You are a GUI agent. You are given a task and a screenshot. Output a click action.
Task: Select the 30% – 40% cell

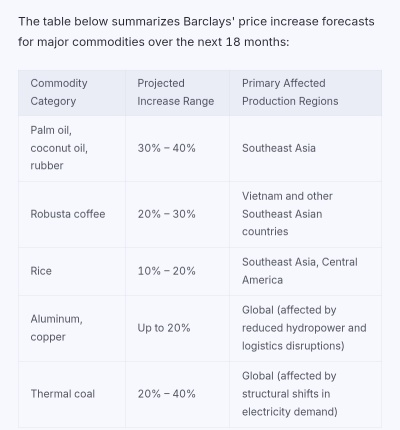point(166,148)
